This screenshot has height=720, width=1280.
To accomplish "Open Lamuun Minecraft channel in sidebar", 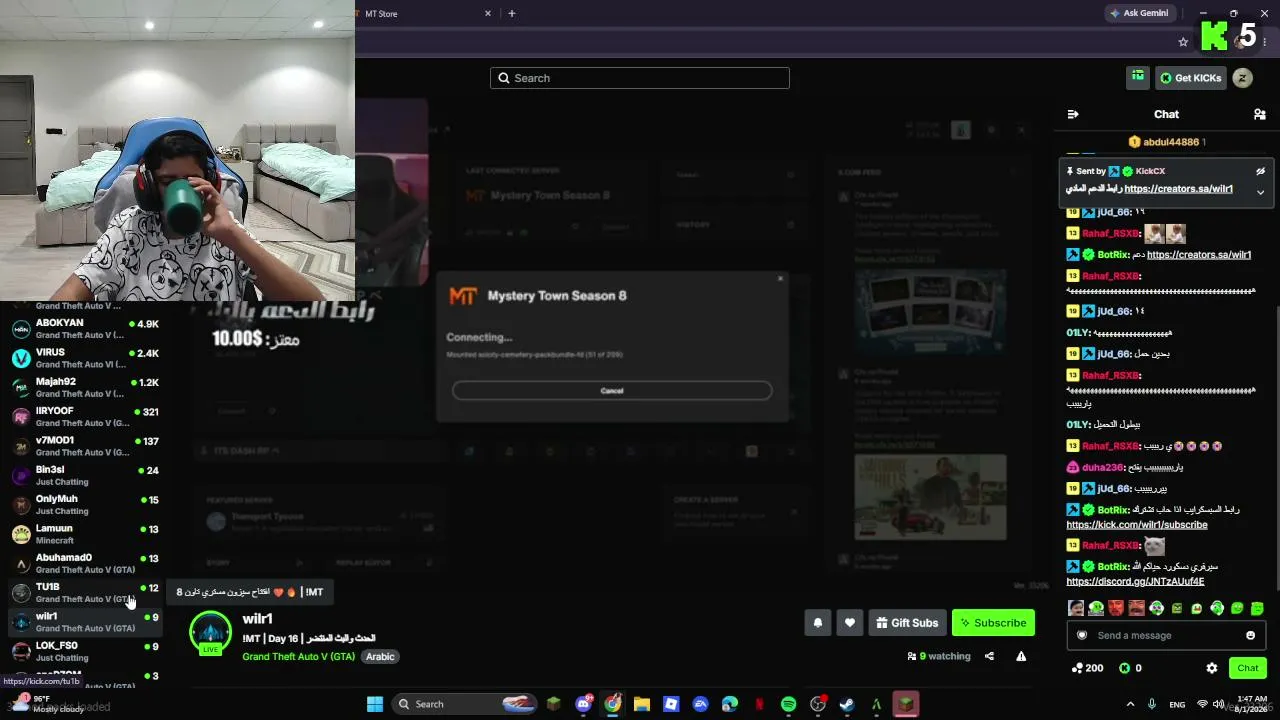I will [x=85, y=534].
